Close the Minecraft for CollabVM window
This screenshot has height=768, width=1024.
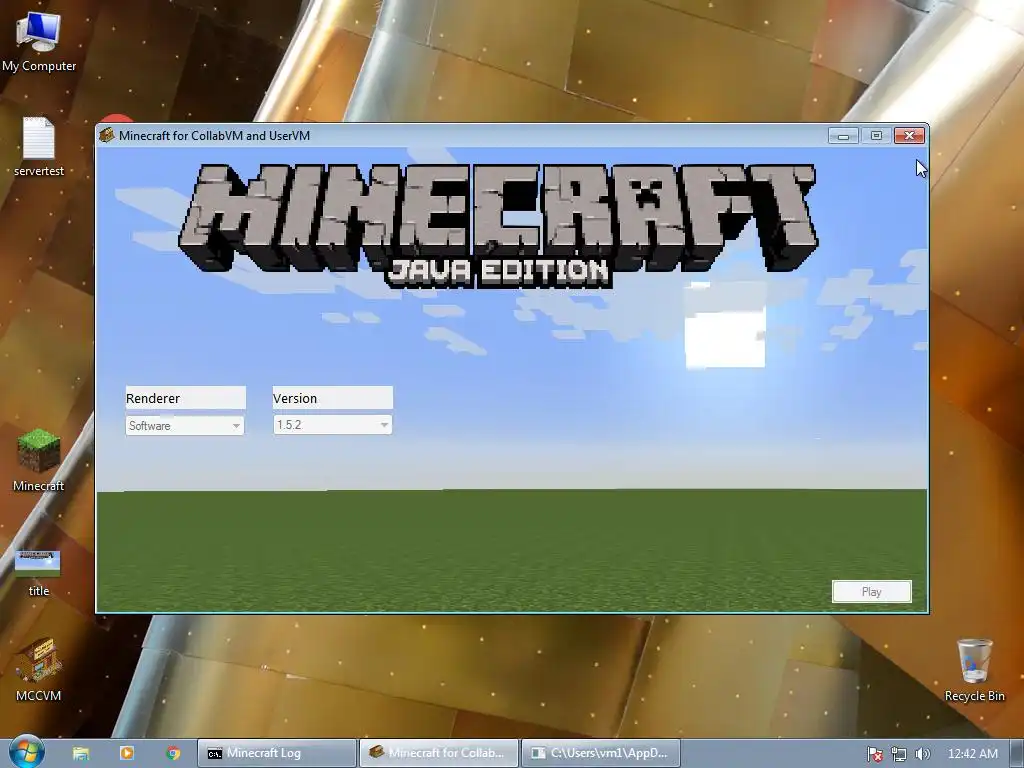[909, 136]
